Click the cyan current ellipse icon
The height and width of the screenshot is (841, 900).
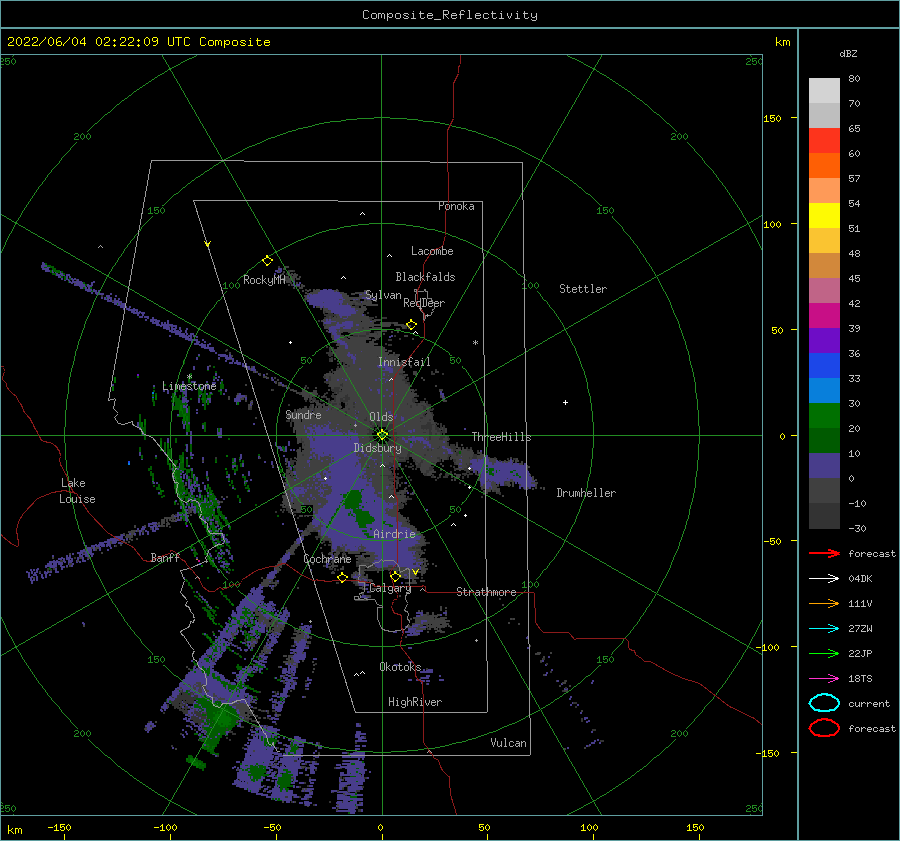[x=824, y=703]
